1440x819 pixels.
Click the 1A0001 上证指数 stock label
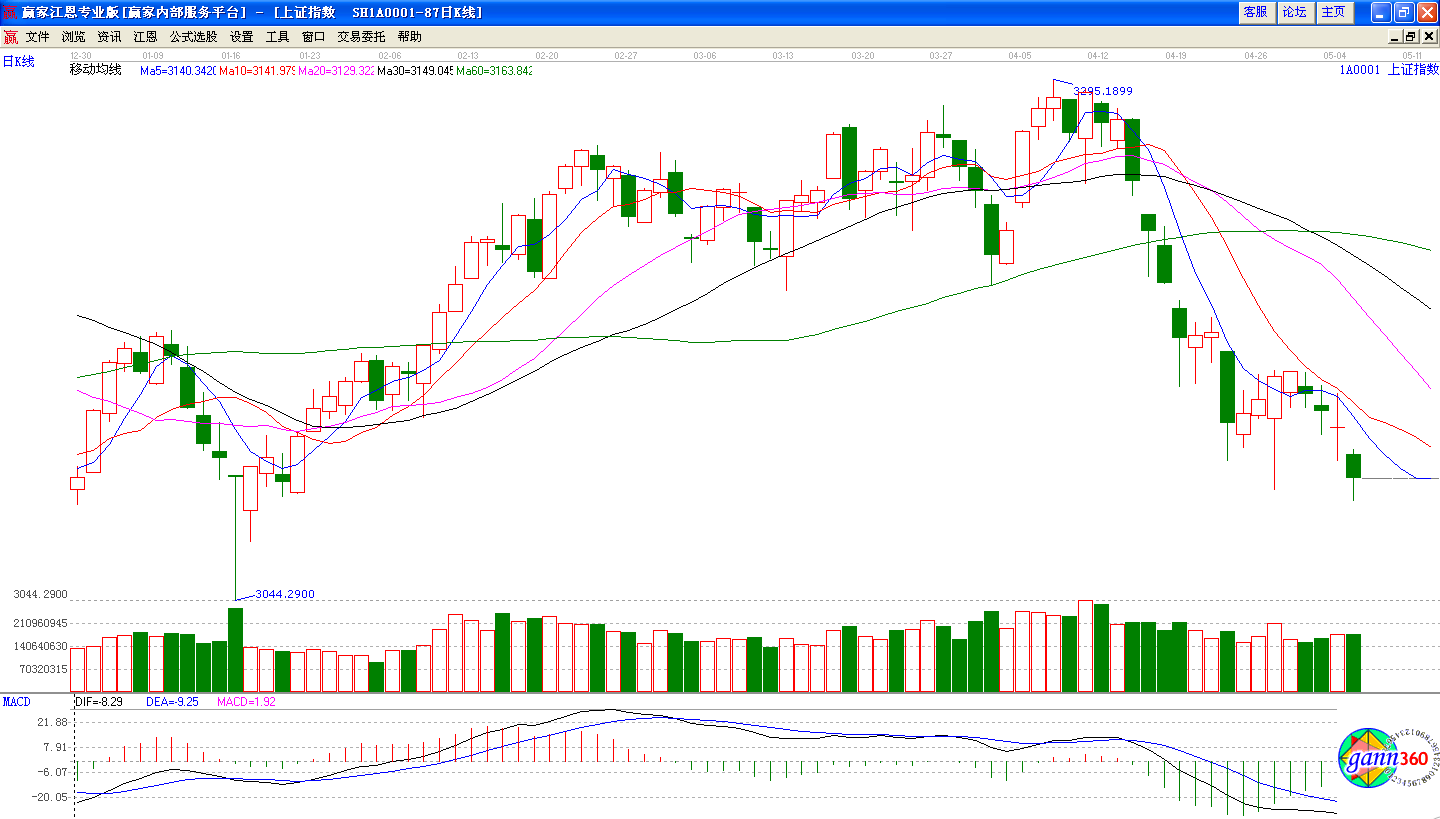click(x=1389, y=70)
